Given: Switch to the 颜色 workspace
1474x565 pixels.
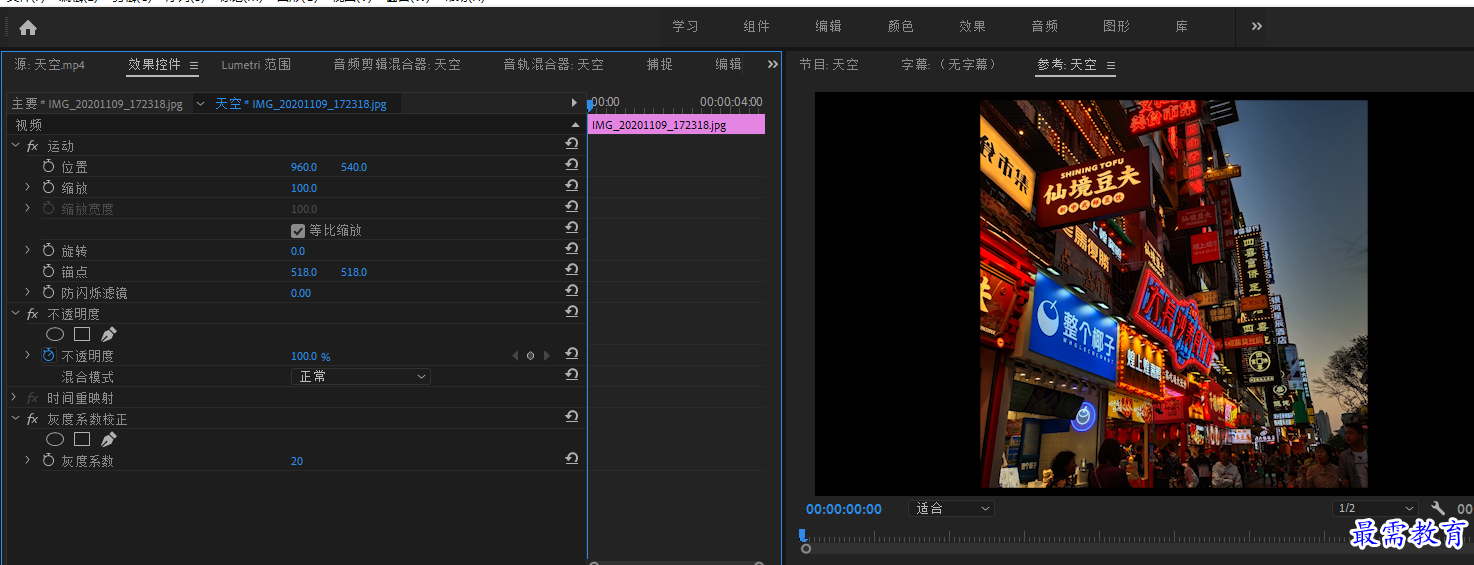Looking at the screenshot, I should (901, 27).
